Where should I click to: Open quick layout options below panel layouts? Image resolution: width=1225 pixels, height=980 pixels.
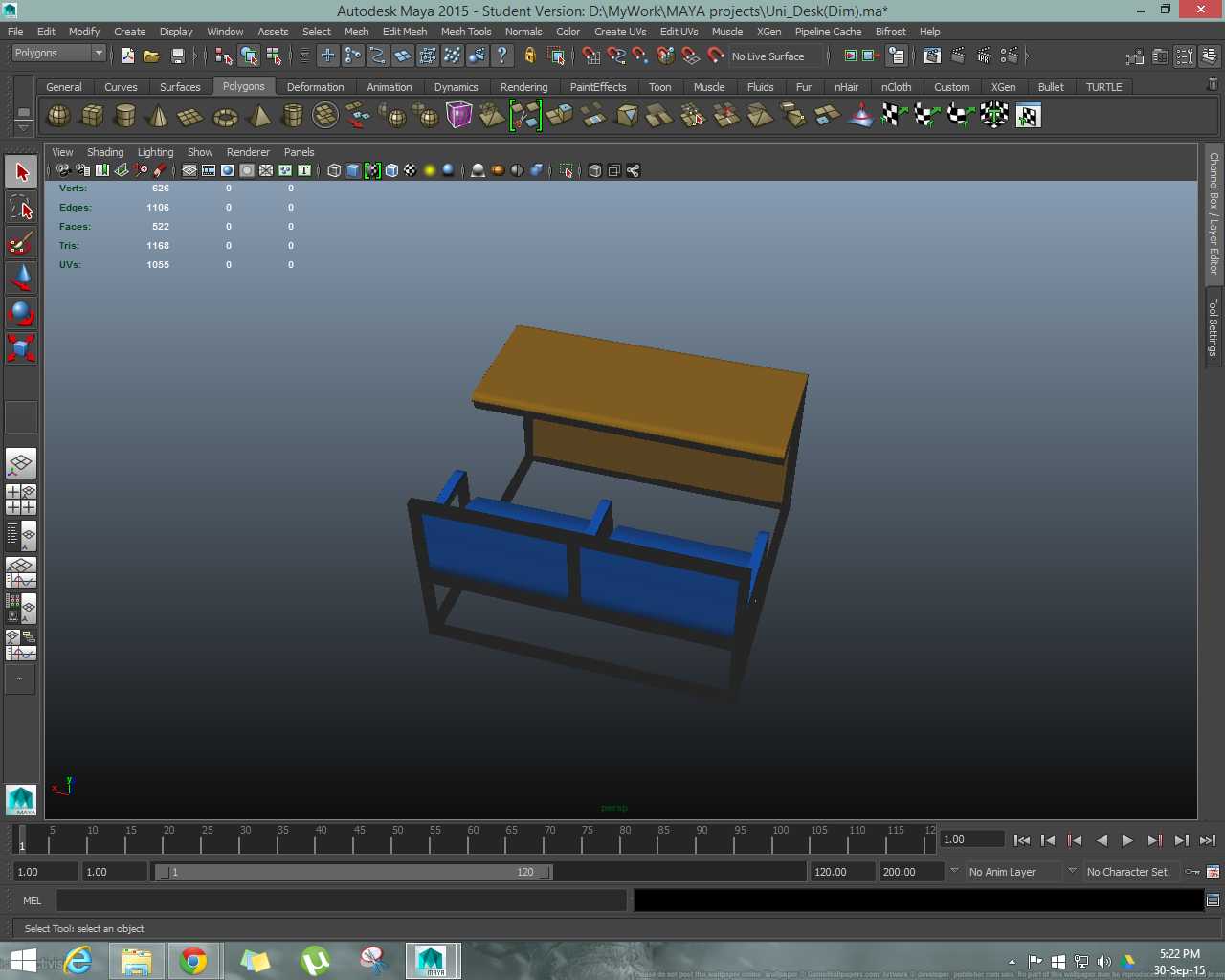[20, 679]
